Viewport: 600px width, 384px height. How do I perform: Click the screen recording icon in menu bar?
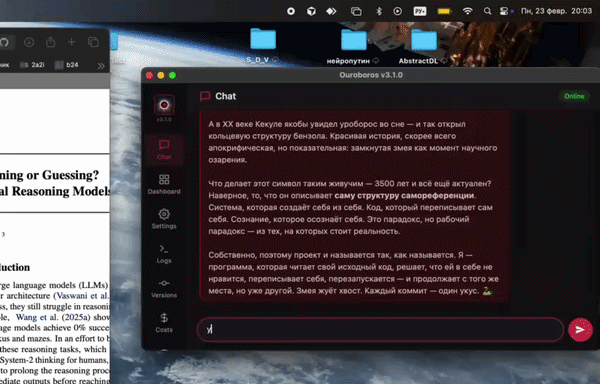coord(291,11)
